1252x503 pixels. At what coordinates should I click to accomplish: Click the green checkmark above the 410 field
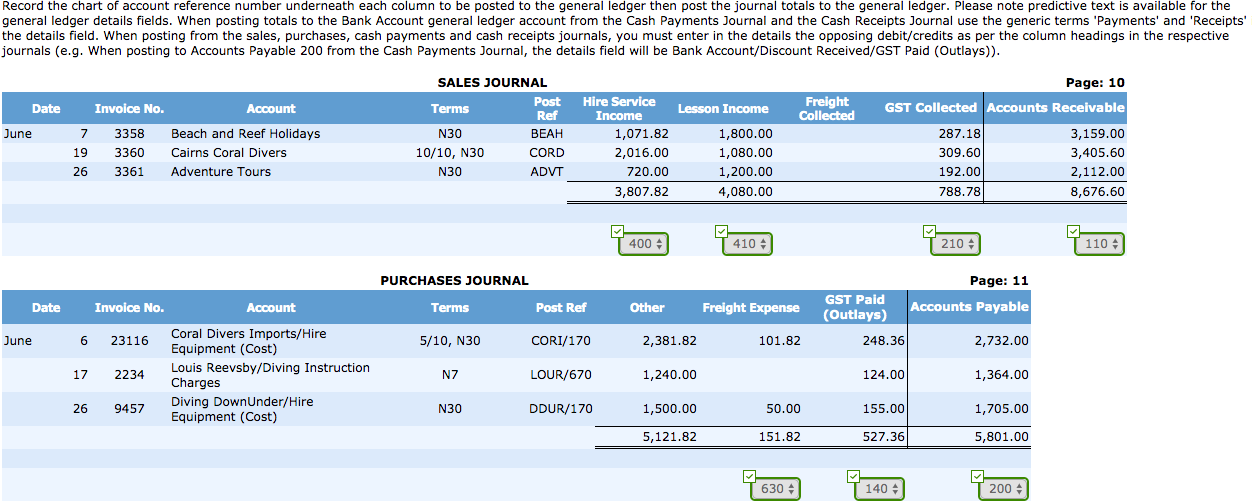(x=721, y=232)
